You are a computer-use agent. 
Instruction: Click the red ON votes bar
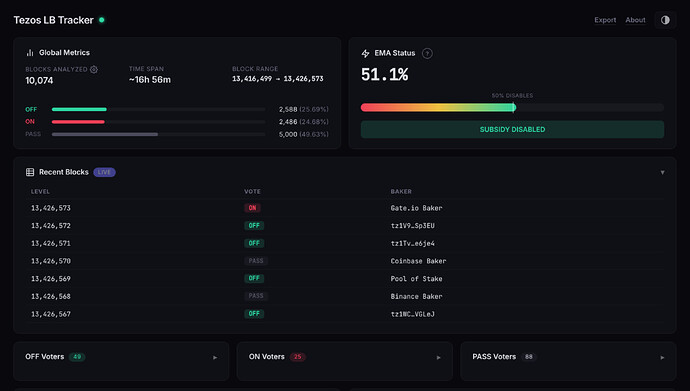click(x=78, y=122)
